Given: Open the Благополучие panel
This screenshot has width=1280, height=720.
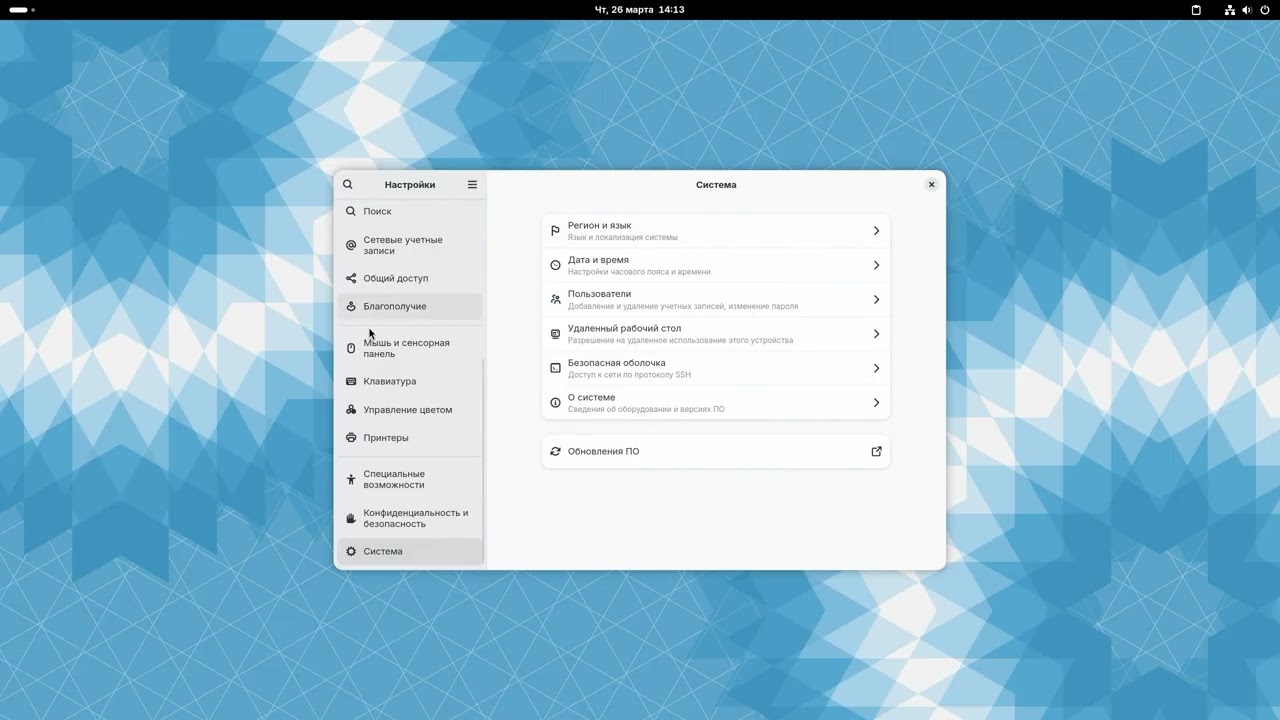Looking at the screenshot, I should tap(410, 306).
